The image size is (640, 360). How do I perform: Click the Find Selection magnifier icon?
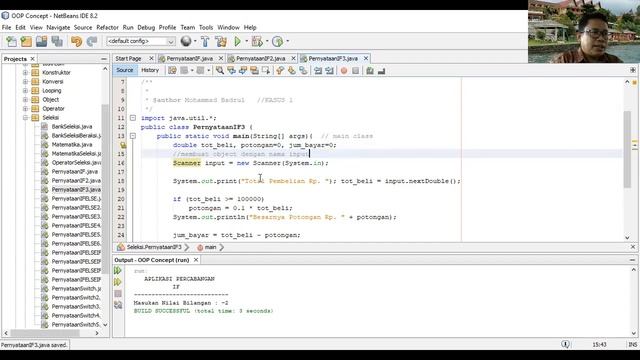point(220,71)
